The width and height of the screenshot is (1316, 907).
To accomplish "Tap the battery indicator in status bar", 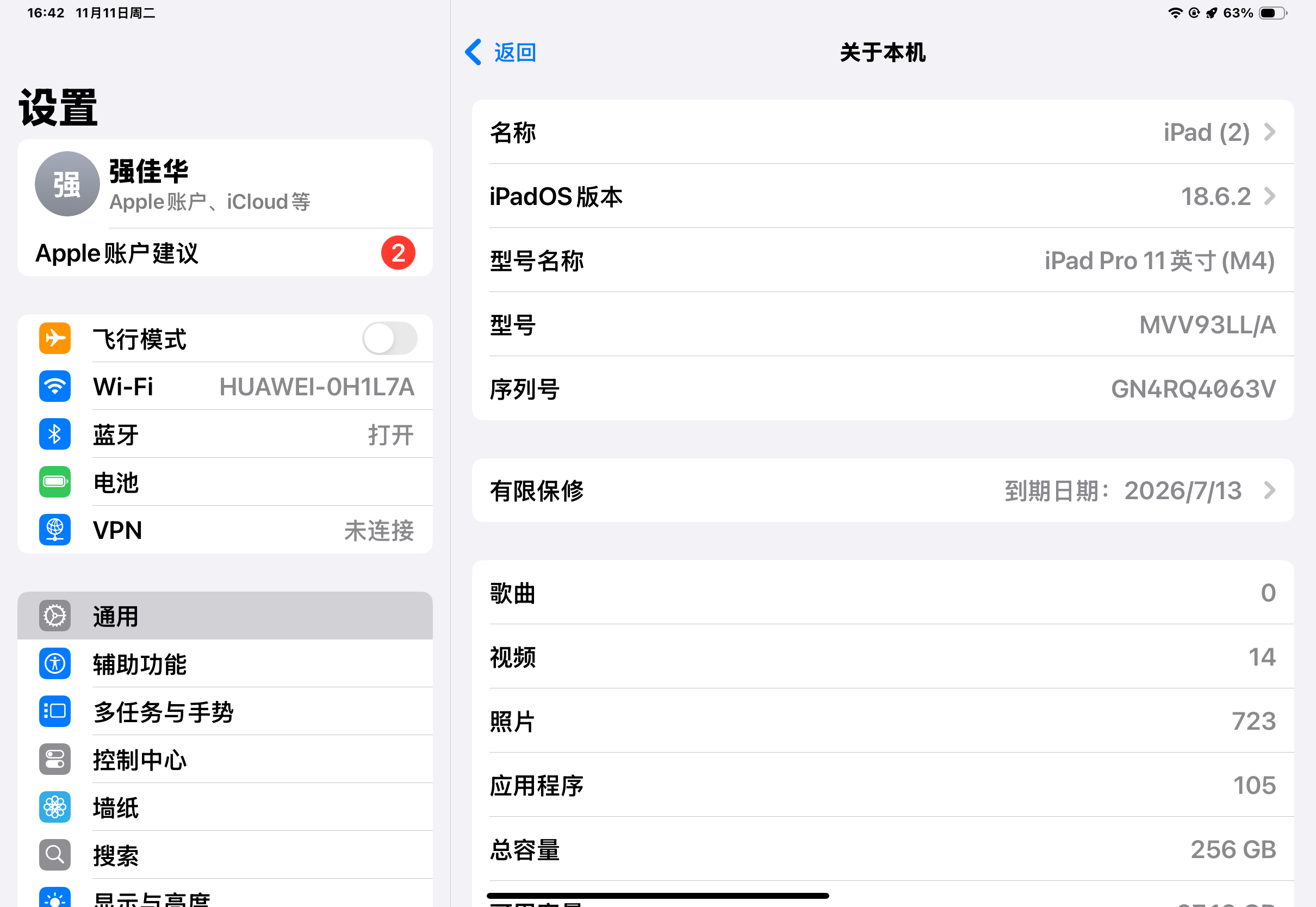I will coord(1273,13).
